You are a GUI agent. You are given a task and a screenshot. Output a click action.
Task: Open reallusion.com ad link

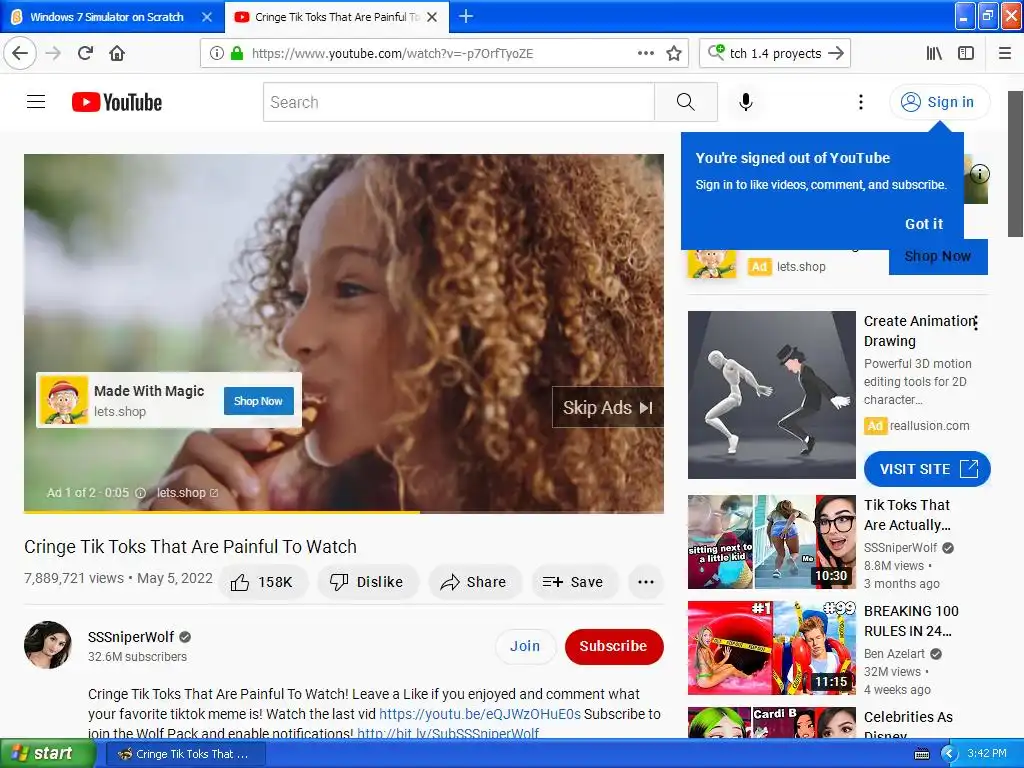click(929, 426)
